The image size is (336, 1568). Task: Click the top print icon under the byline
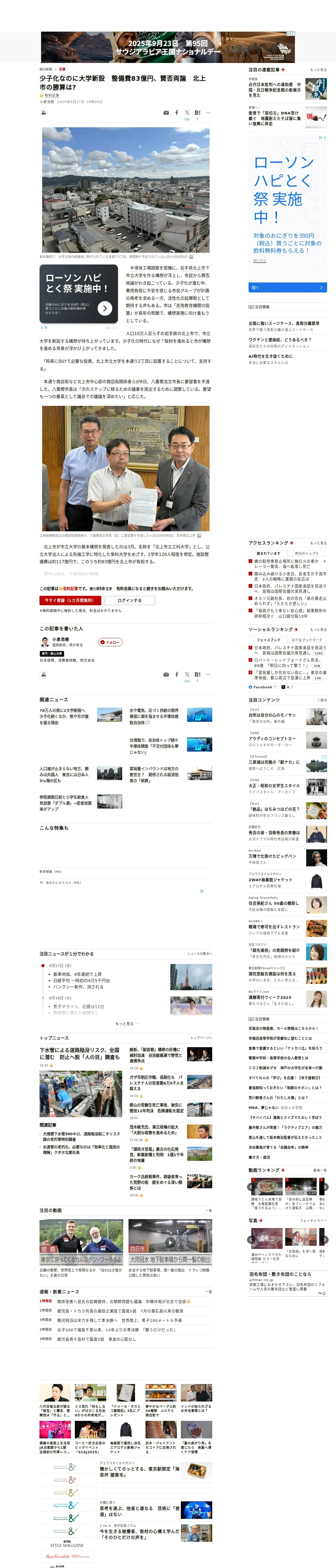click(44, 112)
